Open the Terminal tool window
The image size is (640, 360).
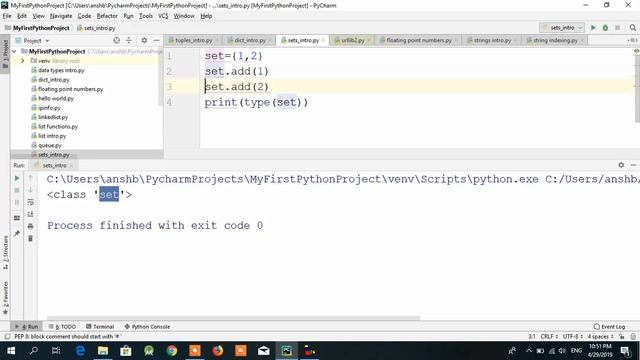coord(100,327)
